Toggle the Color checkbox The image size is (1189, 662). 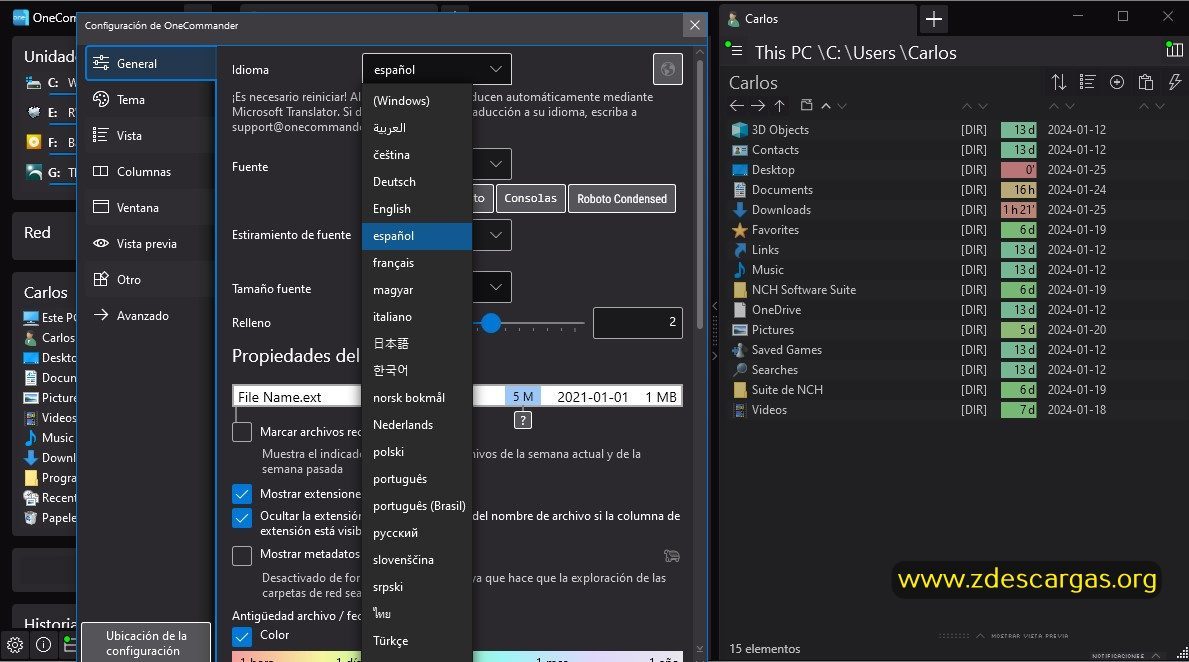click(x=242, y=635)
